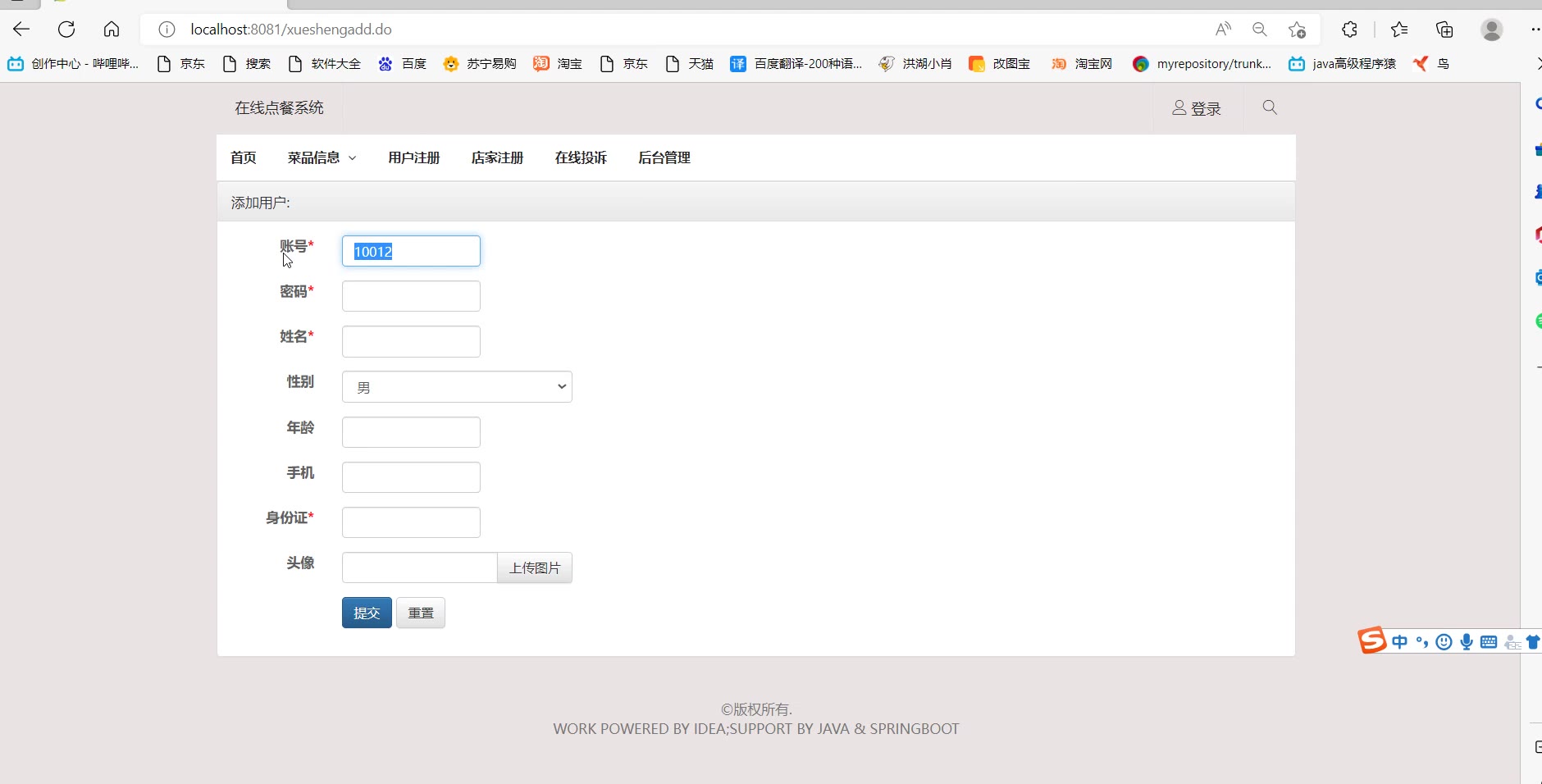Open Sogou emoji face icon
This screenshot has width=1542, height=784.
tap(1444, 642)
